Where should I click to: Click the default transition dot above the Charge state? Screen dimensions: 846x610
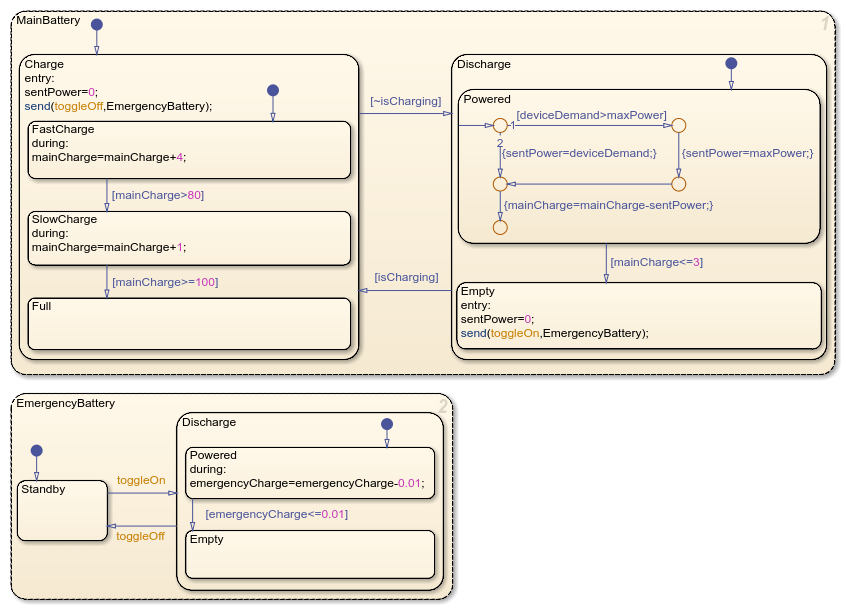[96, 24]
